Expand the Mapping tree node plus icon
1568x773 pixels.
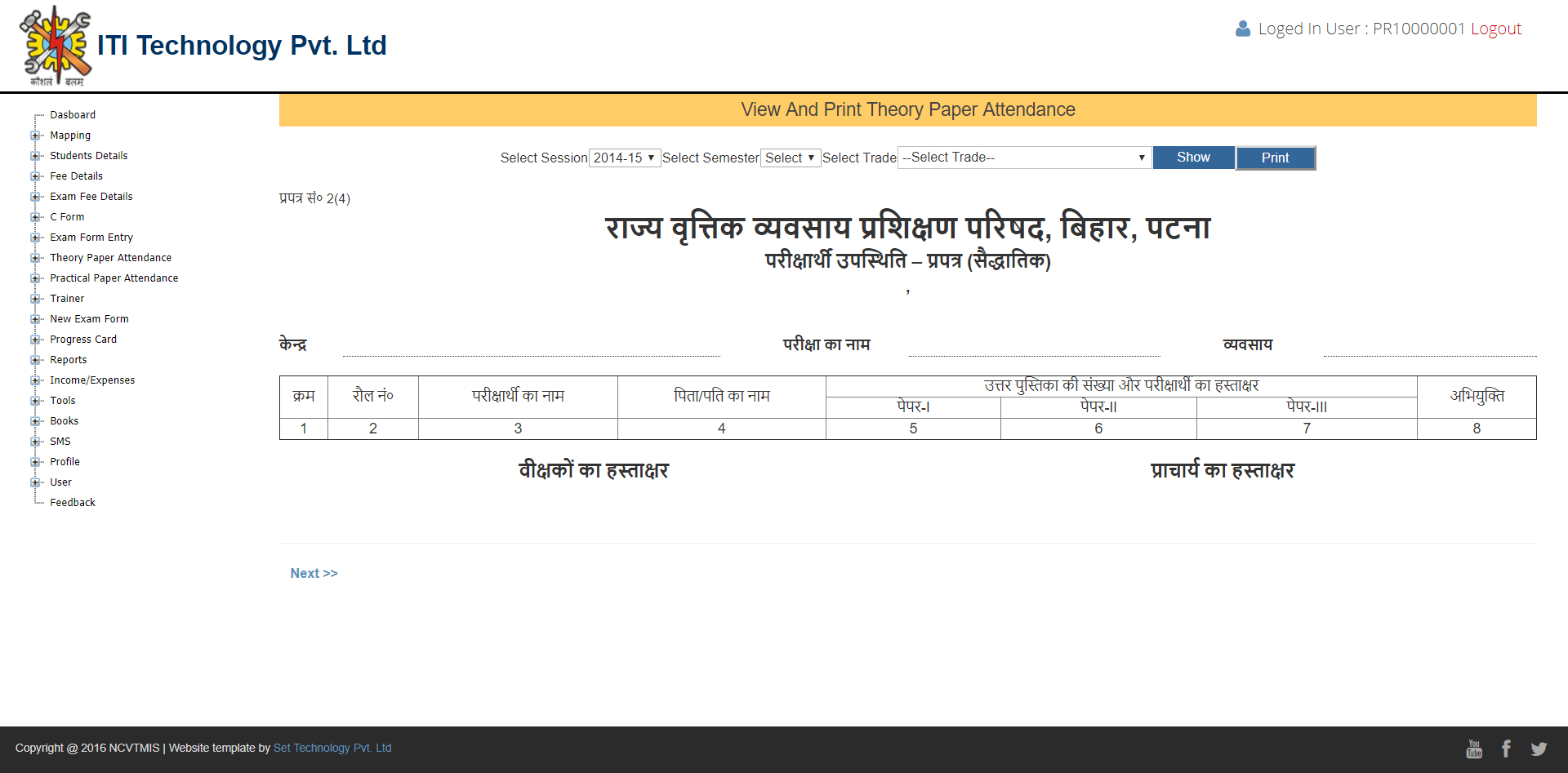[35, 135]
